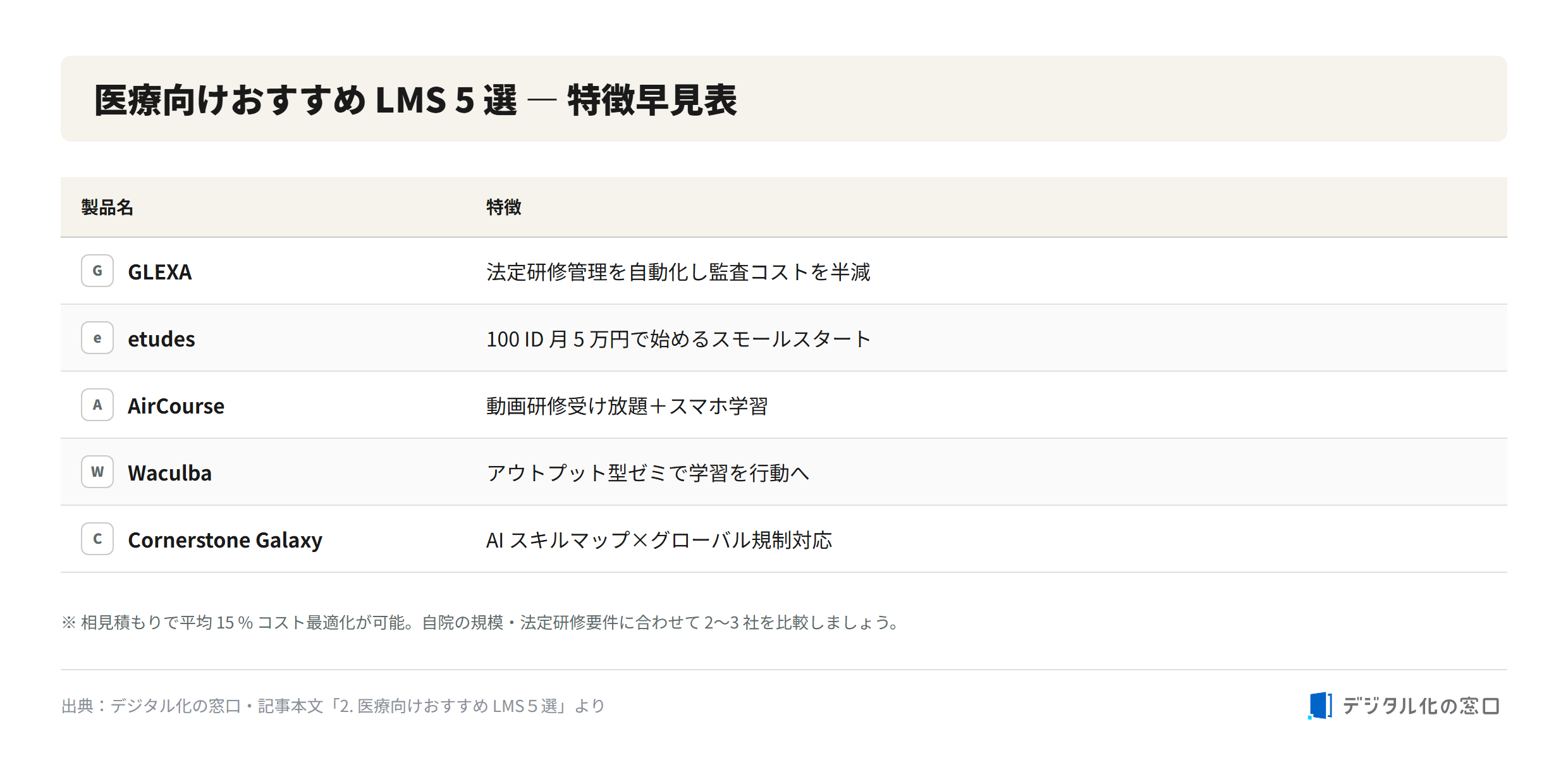This screenshot has height=779, width=1568.
Task: Click the 特徴 column header
Action: pos(503,207)
